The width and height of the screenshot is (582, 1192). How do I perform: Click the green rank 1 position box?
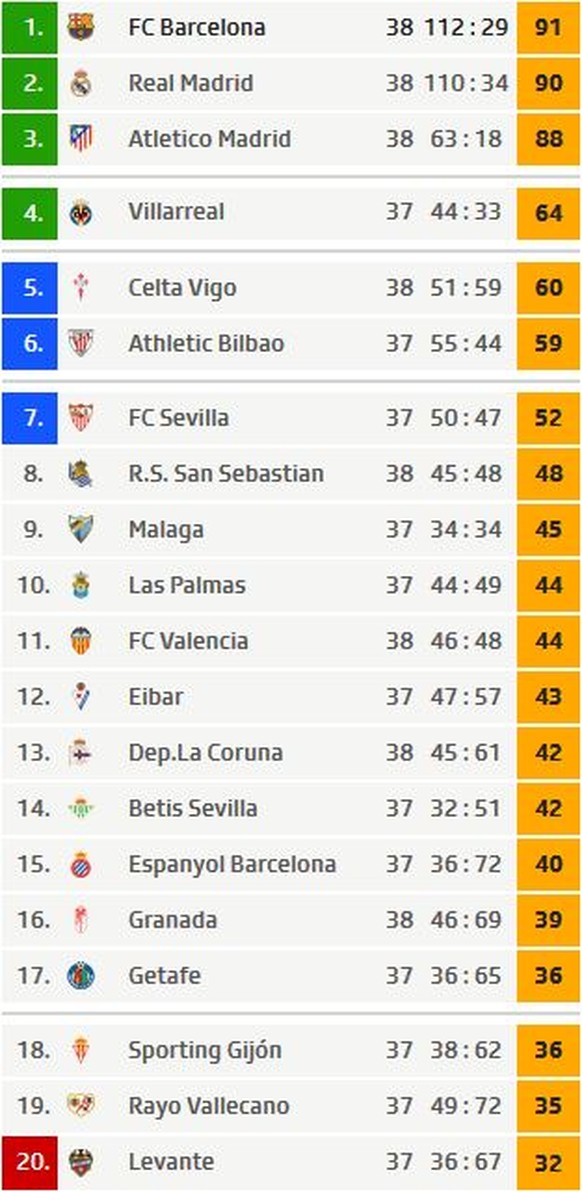tap(30, 27)
